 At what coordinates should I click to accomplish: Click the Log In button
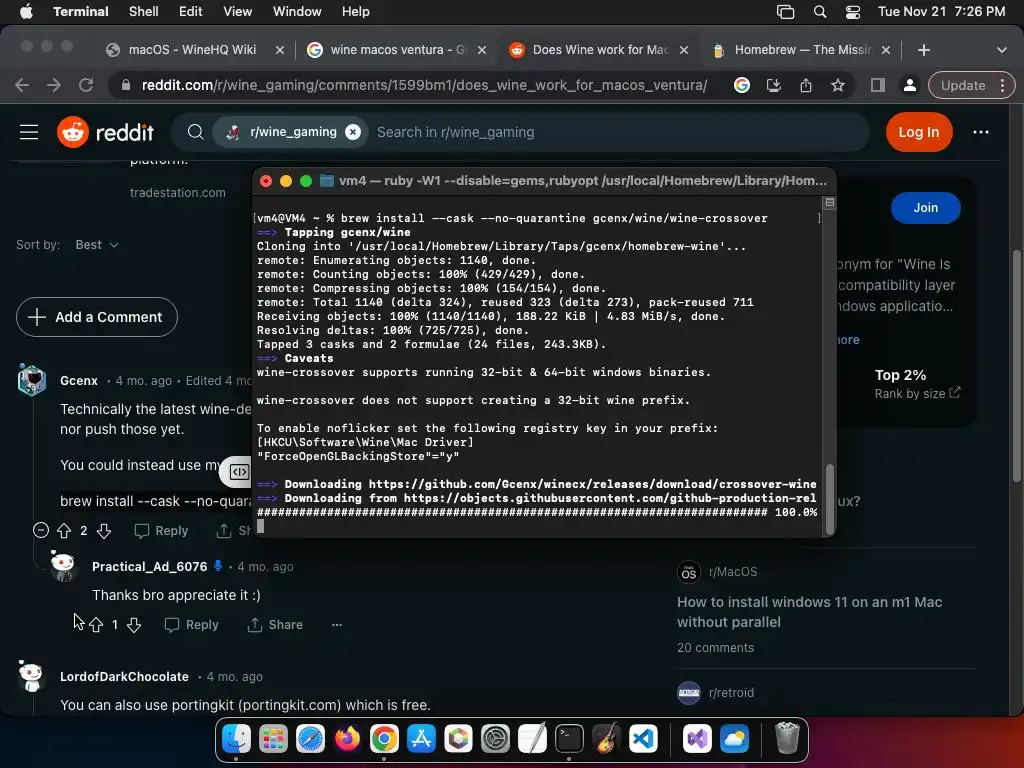[919, 132]
